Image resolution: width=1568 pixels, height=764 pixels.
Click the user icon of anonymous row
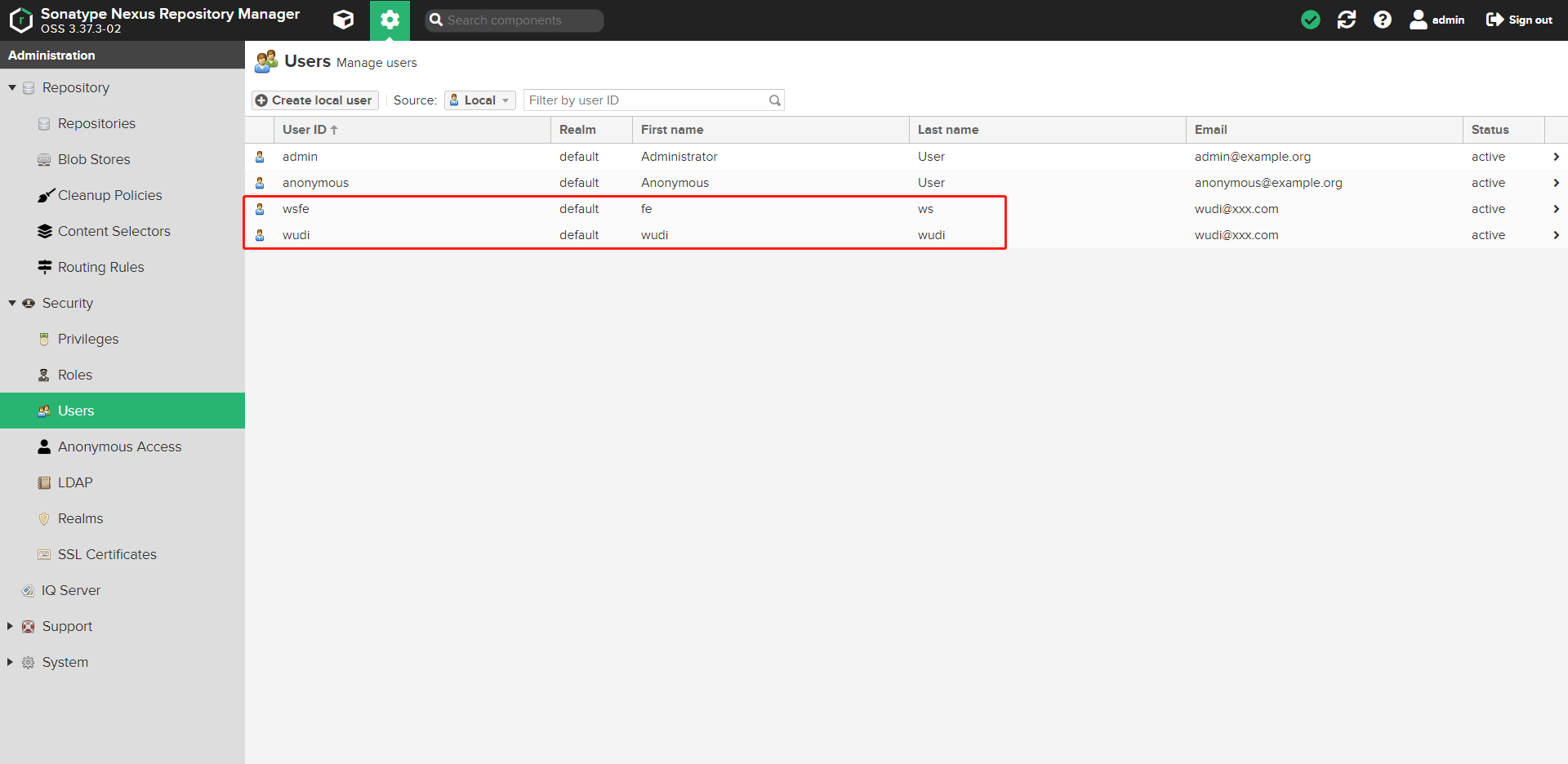(x=260, y=183)
